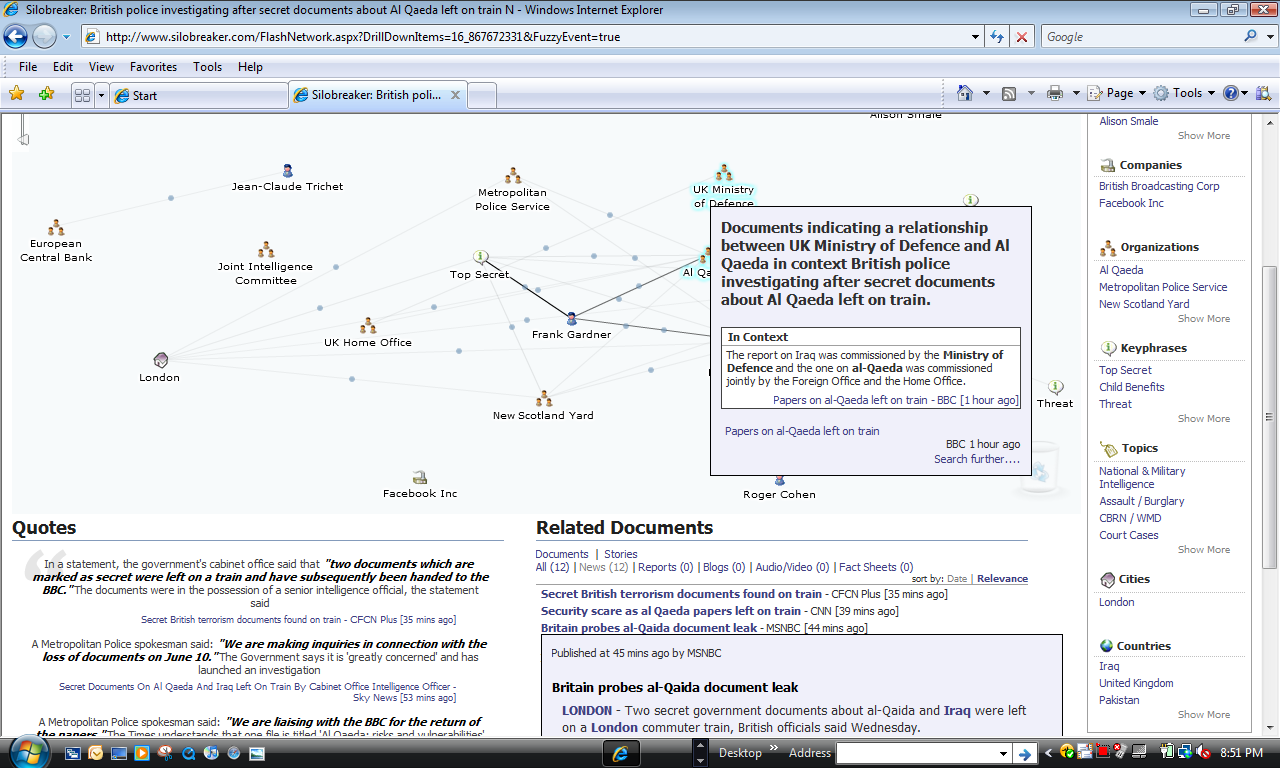Viewport: 1280px width, 768px height.
Task: Select the UK Ministry of Defence node
Action: coord(724,173)
